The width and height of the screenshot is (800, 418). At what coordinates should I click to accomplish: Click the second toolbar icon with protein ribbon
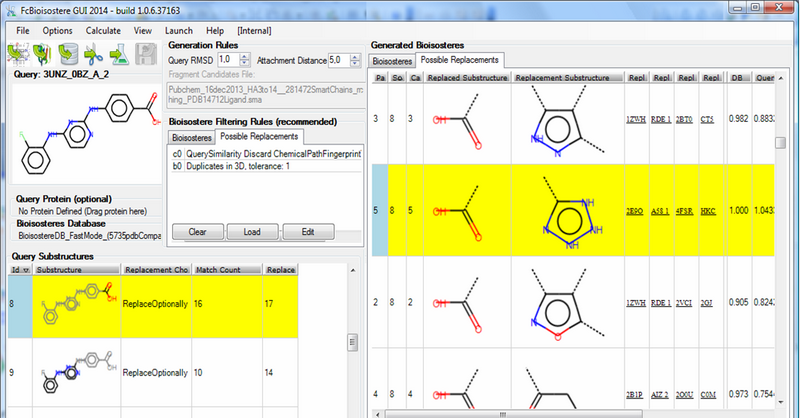(44, 54)
